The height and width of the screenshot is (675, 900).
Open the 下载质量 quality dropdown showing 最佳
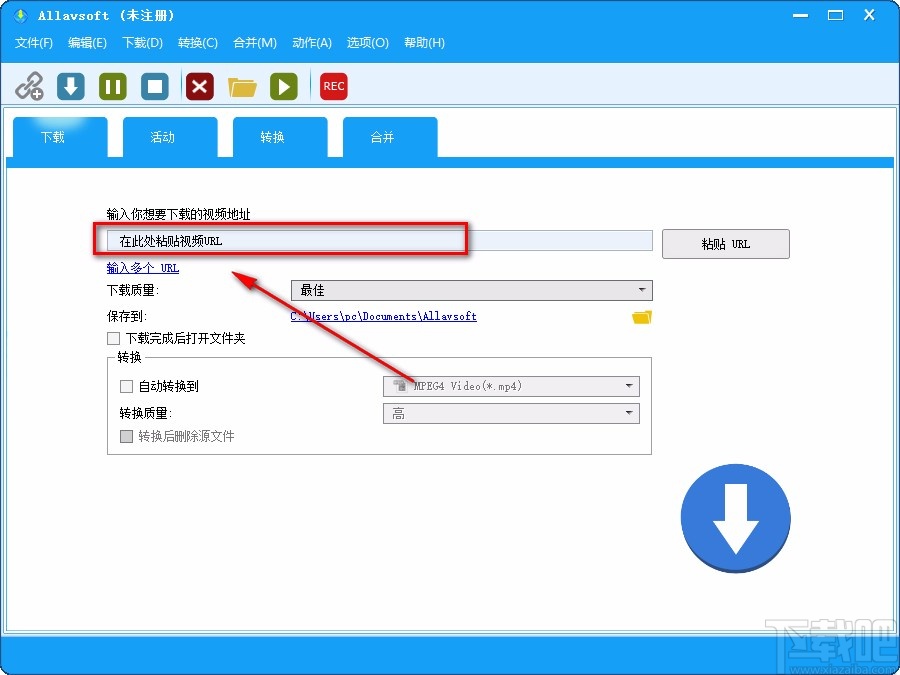[643, 290]
